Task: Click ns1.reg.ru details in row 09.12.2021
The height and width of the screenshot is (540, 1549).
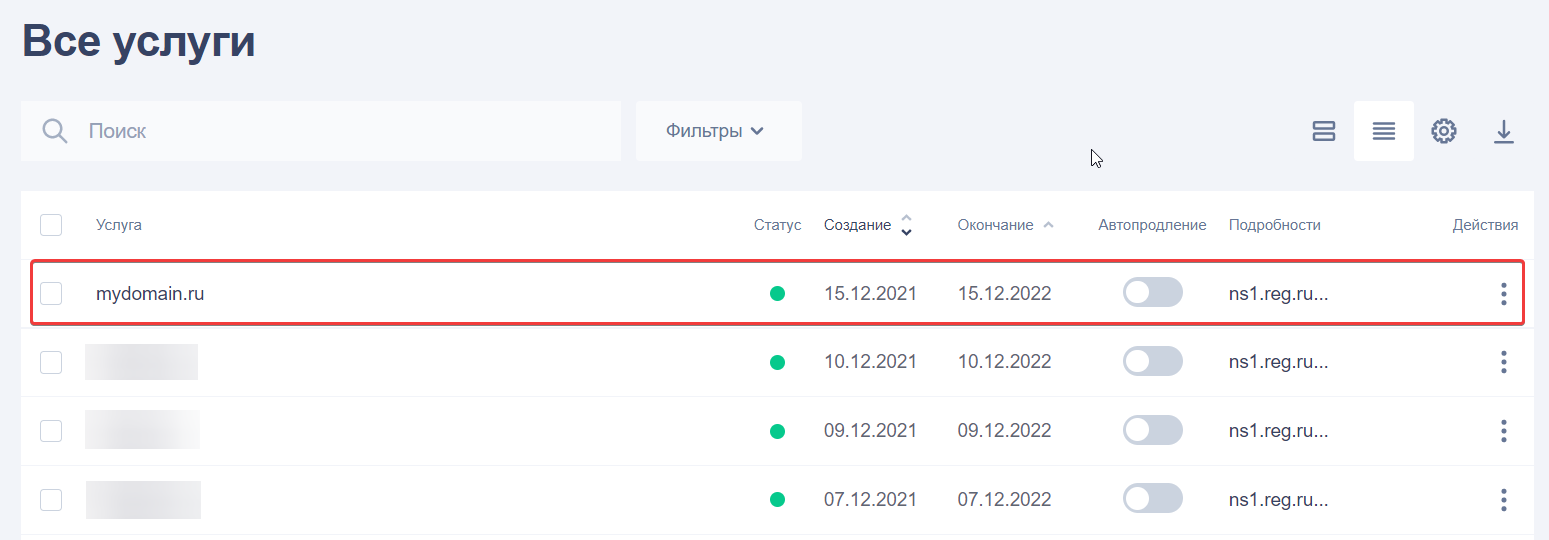Action: pyautogui.click(x=1279, y=431)
